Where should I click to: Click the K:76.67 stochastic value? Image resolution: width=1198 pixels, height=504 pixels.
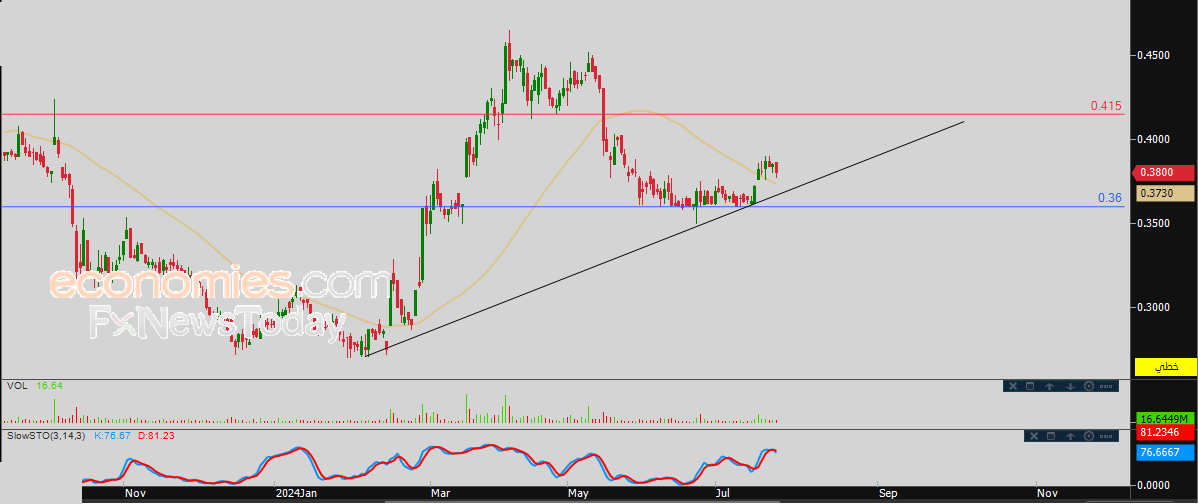[113, 436]
